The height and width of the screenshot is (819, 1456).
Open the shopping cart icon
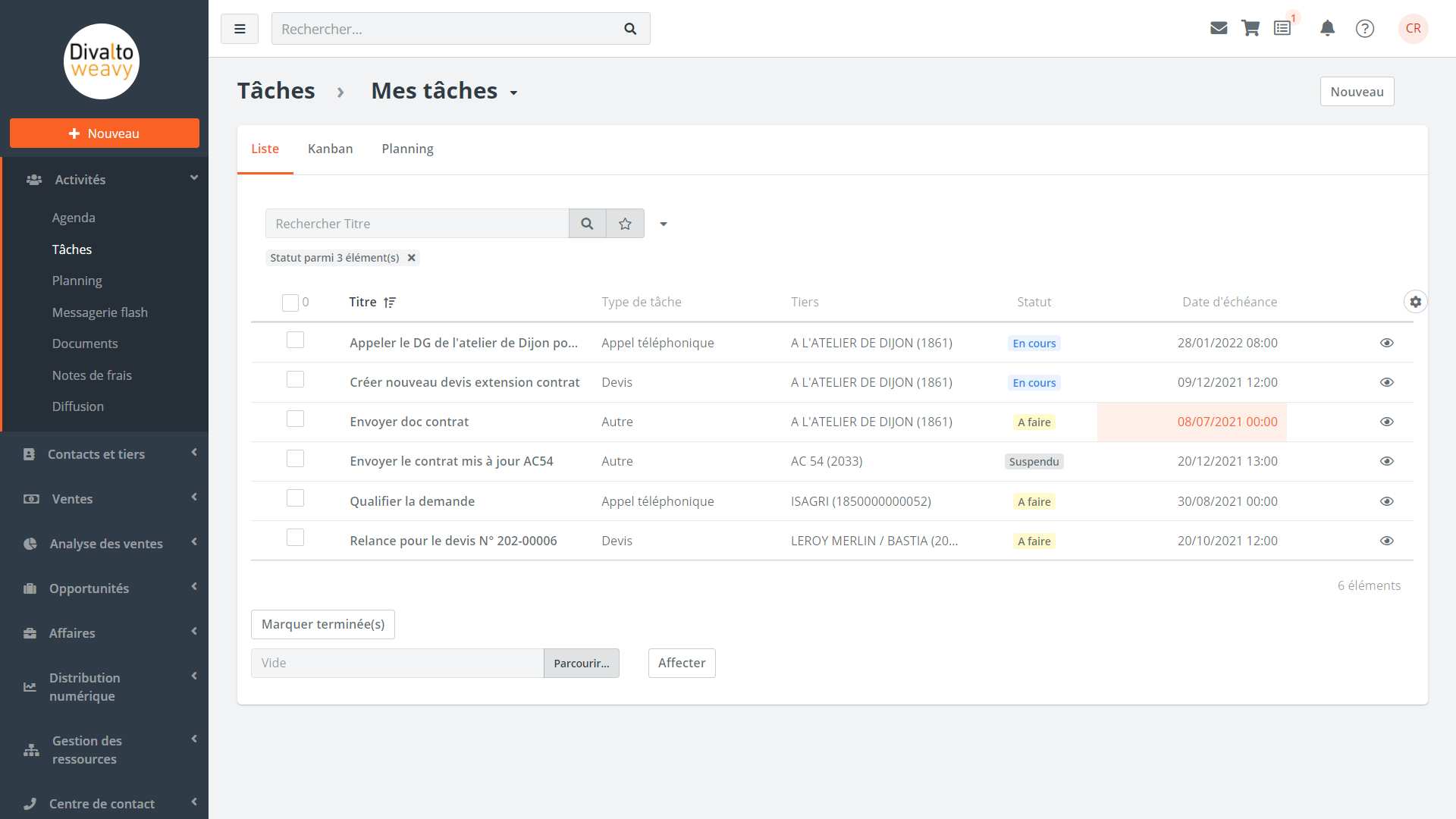click(x=1250, y=28)
